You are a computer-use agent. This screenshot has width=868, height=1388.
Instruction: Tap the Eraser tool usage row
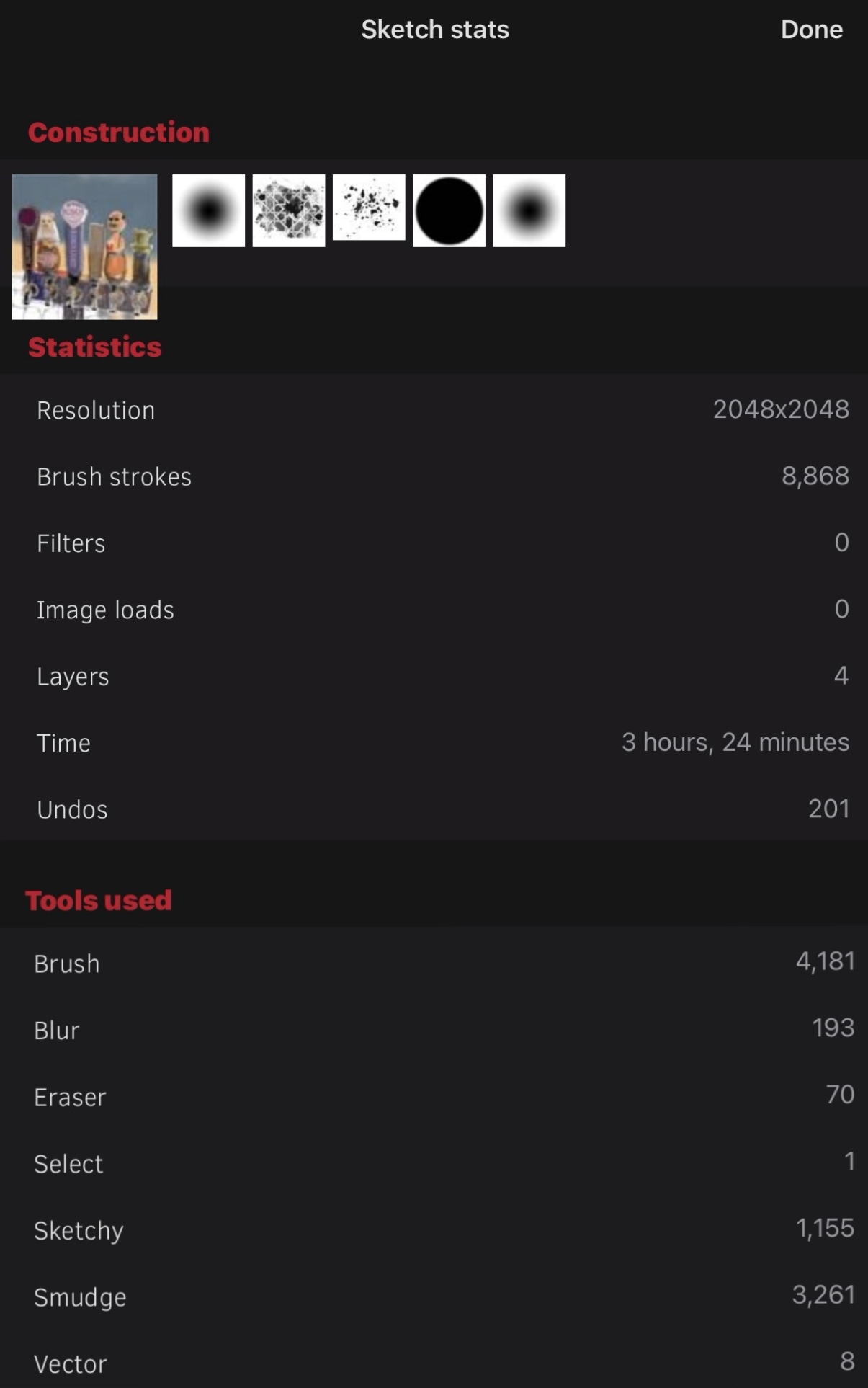[434, 1096]
